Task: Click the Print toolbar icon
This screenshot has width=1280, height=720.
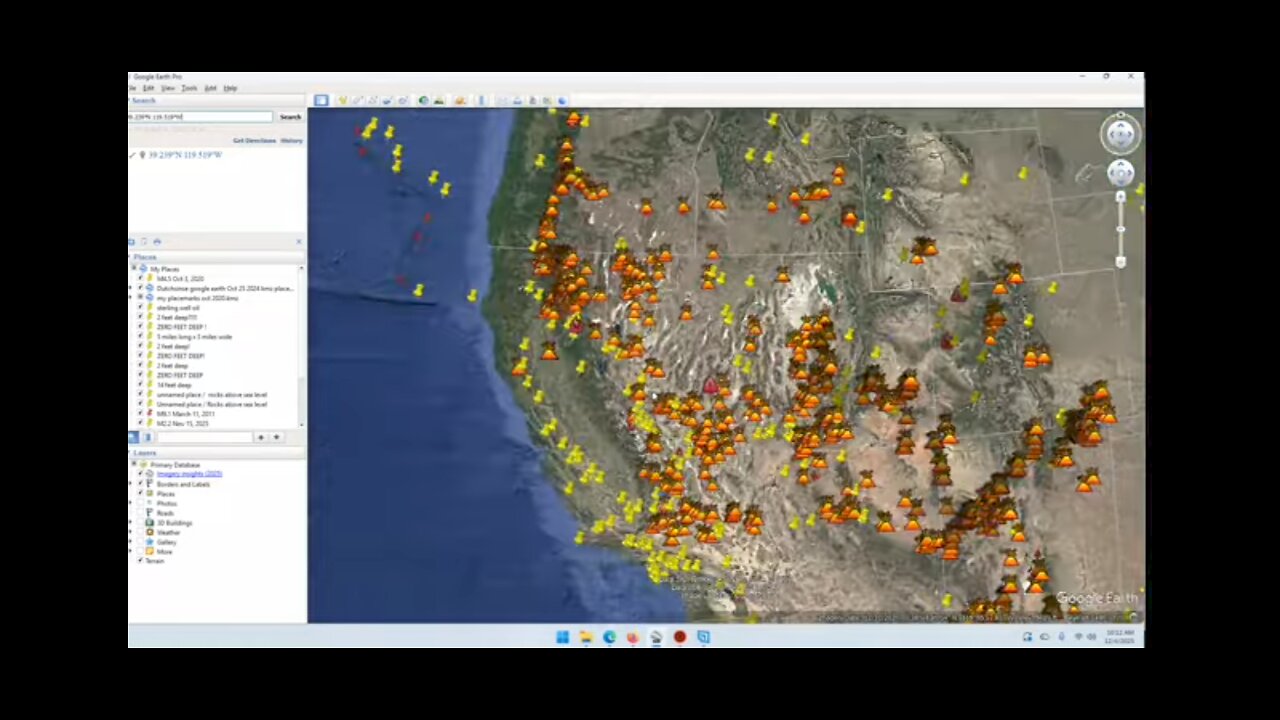Action: (x=517, y=100)
